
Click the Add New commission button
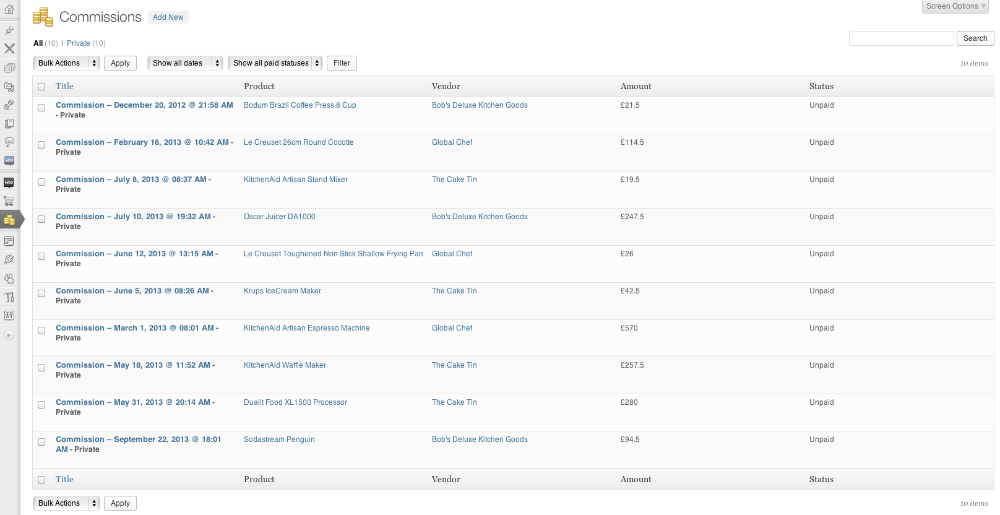(168, 17)
